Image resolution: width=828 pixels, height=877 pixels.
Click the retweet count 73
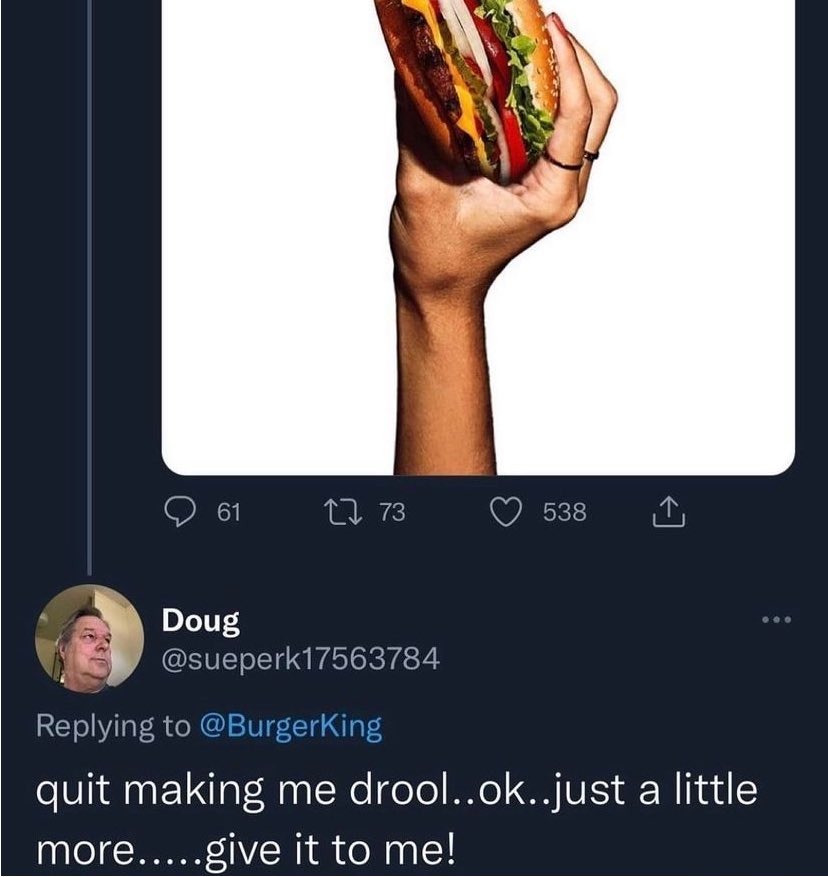click(393, 512)
